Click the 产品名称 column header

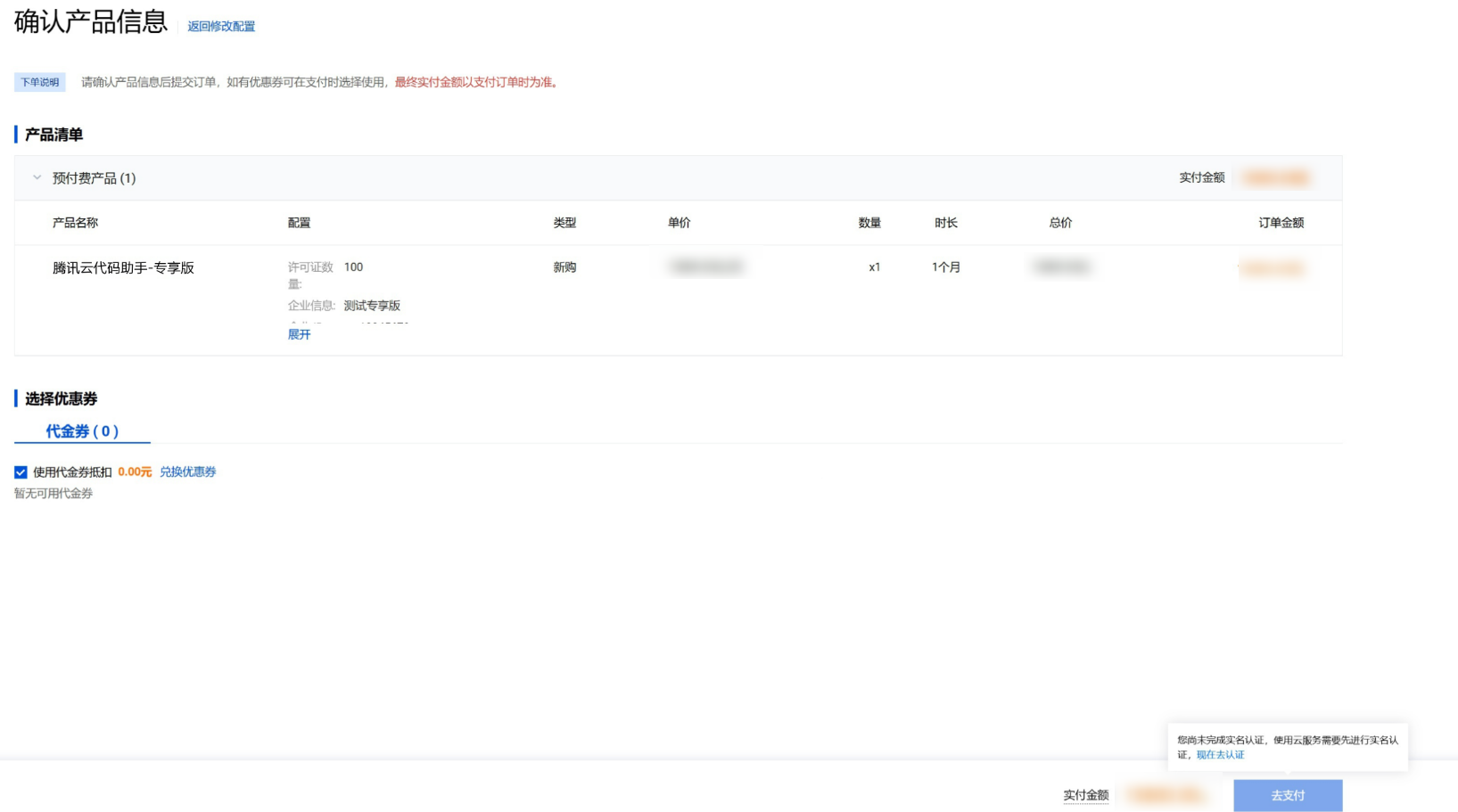click(75, 223)
